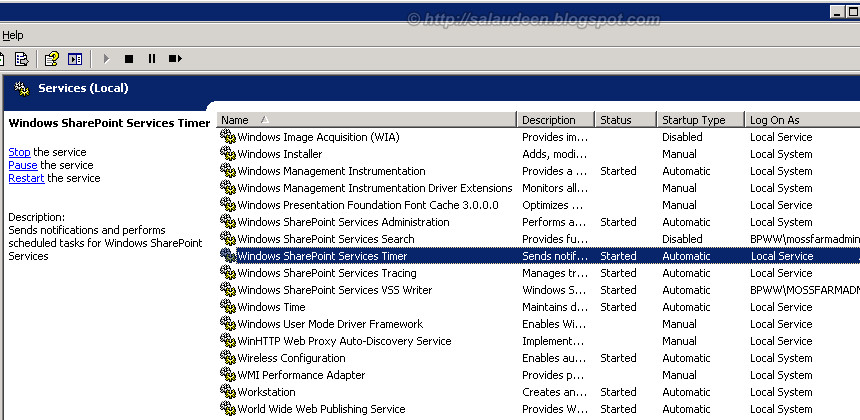Screen dimensions: 860x420
Task: Select the WMI Performance Adapter service name
Action: click(301, 375)
